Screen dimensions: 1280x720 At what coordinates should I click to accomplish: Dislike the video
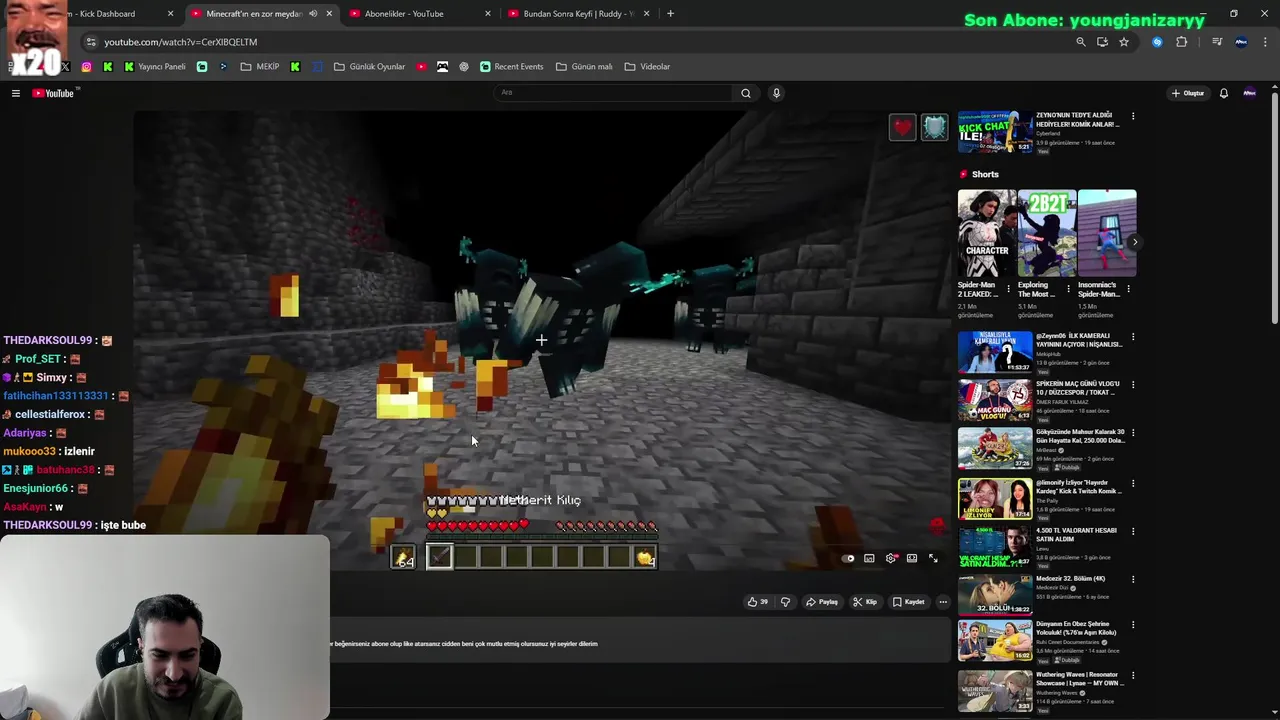pos(785,602)
